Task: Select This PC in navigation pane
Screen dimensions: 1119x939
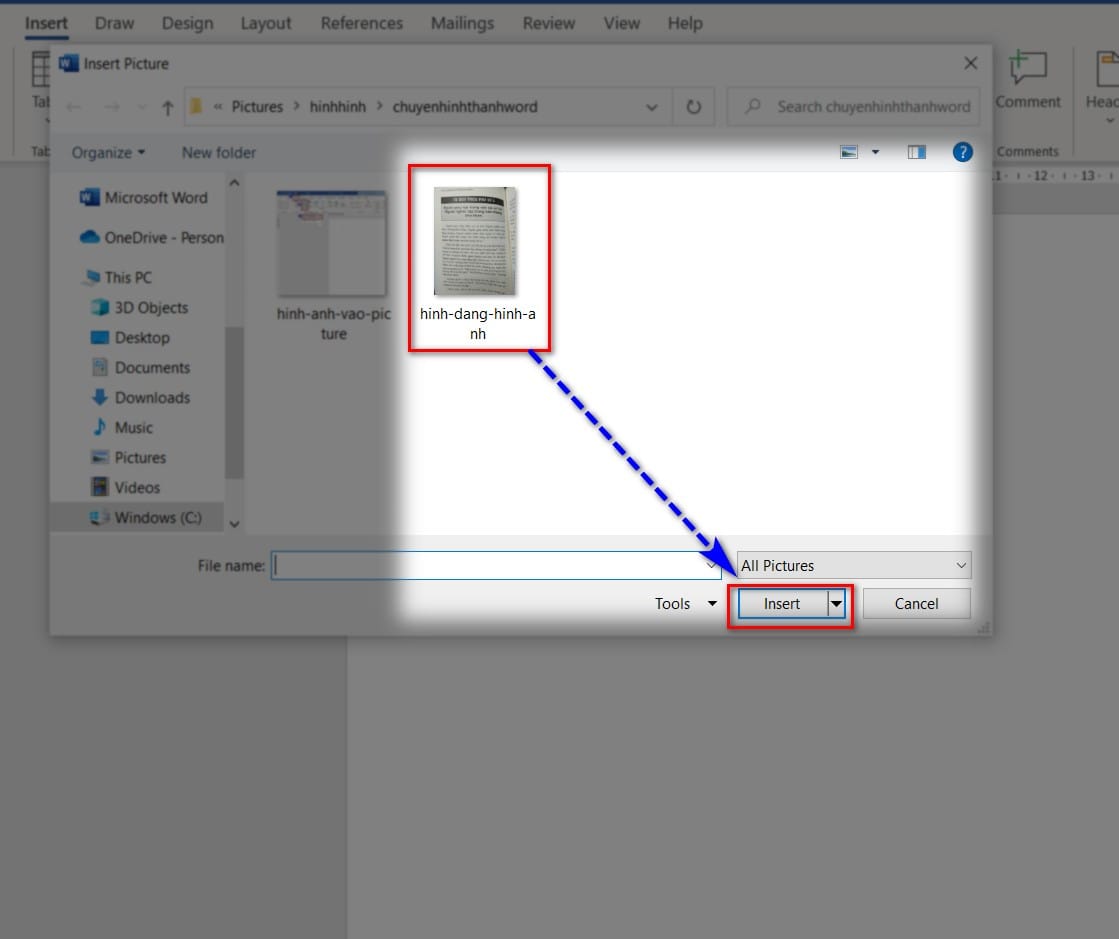Action: pyautogui.click(x=118, y=278)
